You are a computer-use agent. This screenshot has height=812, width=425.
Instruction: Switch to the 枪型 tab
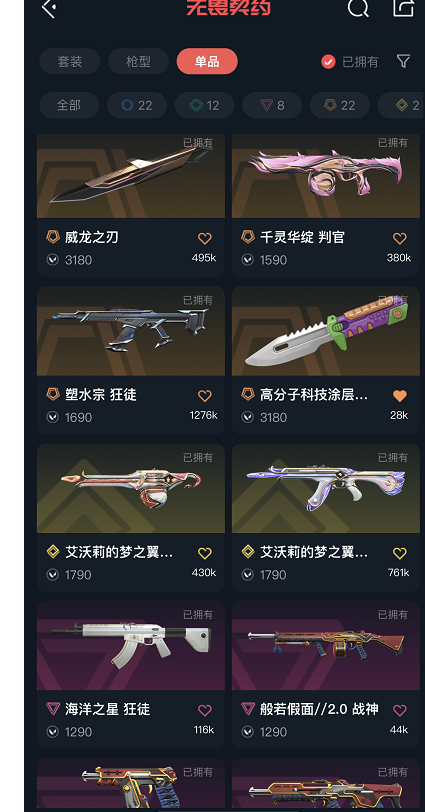[x=138, y=62]
